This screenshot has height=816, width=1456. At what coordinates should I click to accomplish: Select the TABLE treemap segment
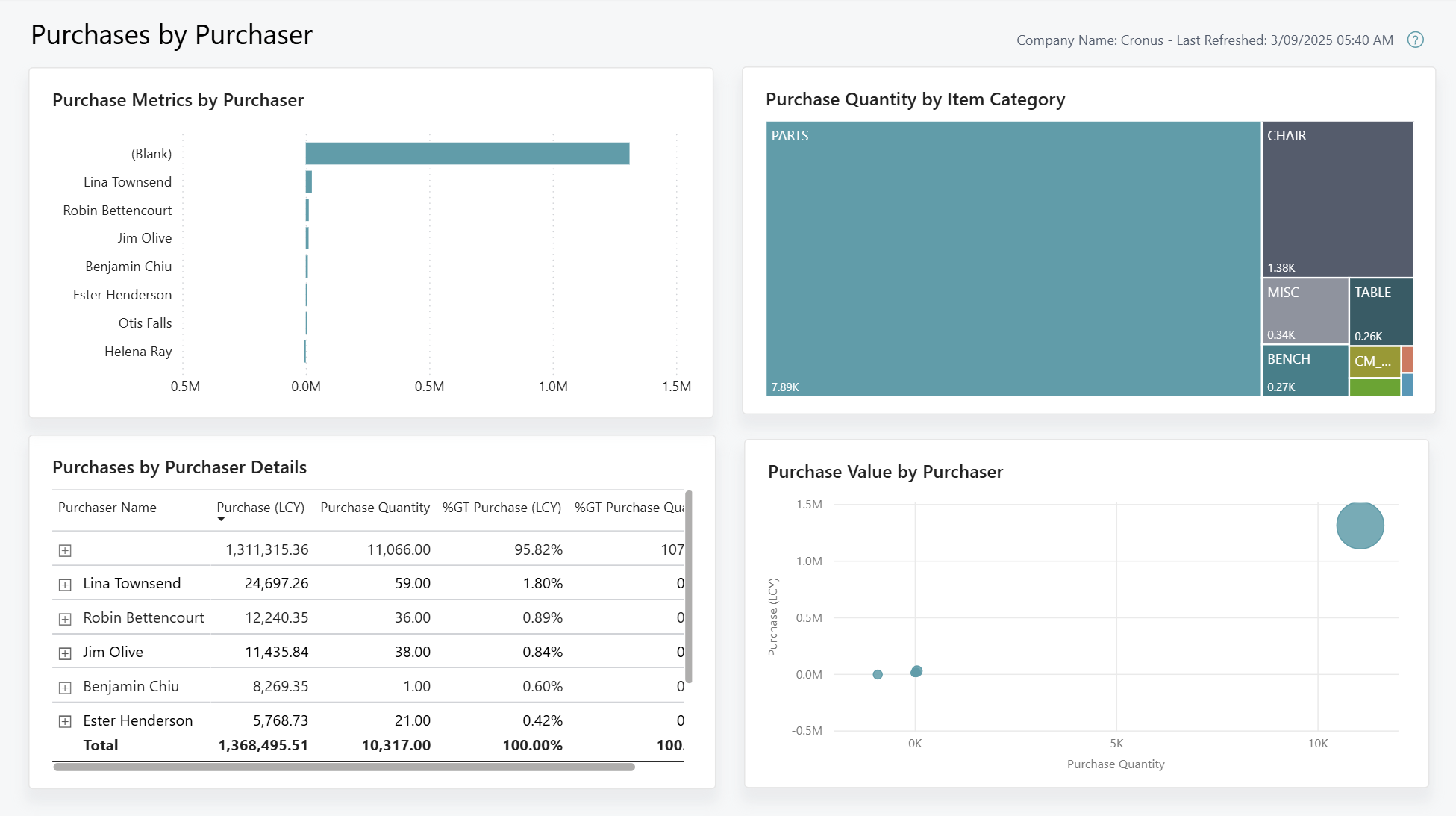[1381, 311]
